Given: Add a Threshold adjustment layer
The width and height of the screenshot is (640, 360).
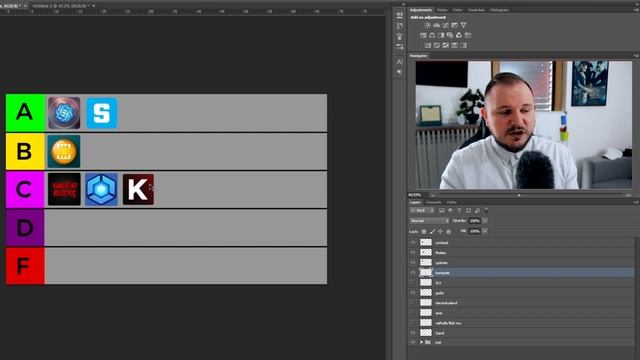Looking at the screenshot, I should pyautogui.click(x=445, y=45).
